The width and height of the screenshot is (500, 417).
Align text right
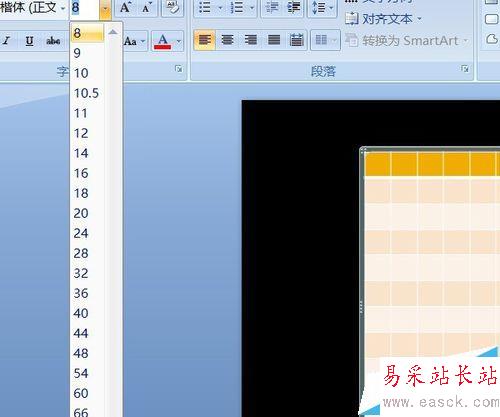coord(251,40)
